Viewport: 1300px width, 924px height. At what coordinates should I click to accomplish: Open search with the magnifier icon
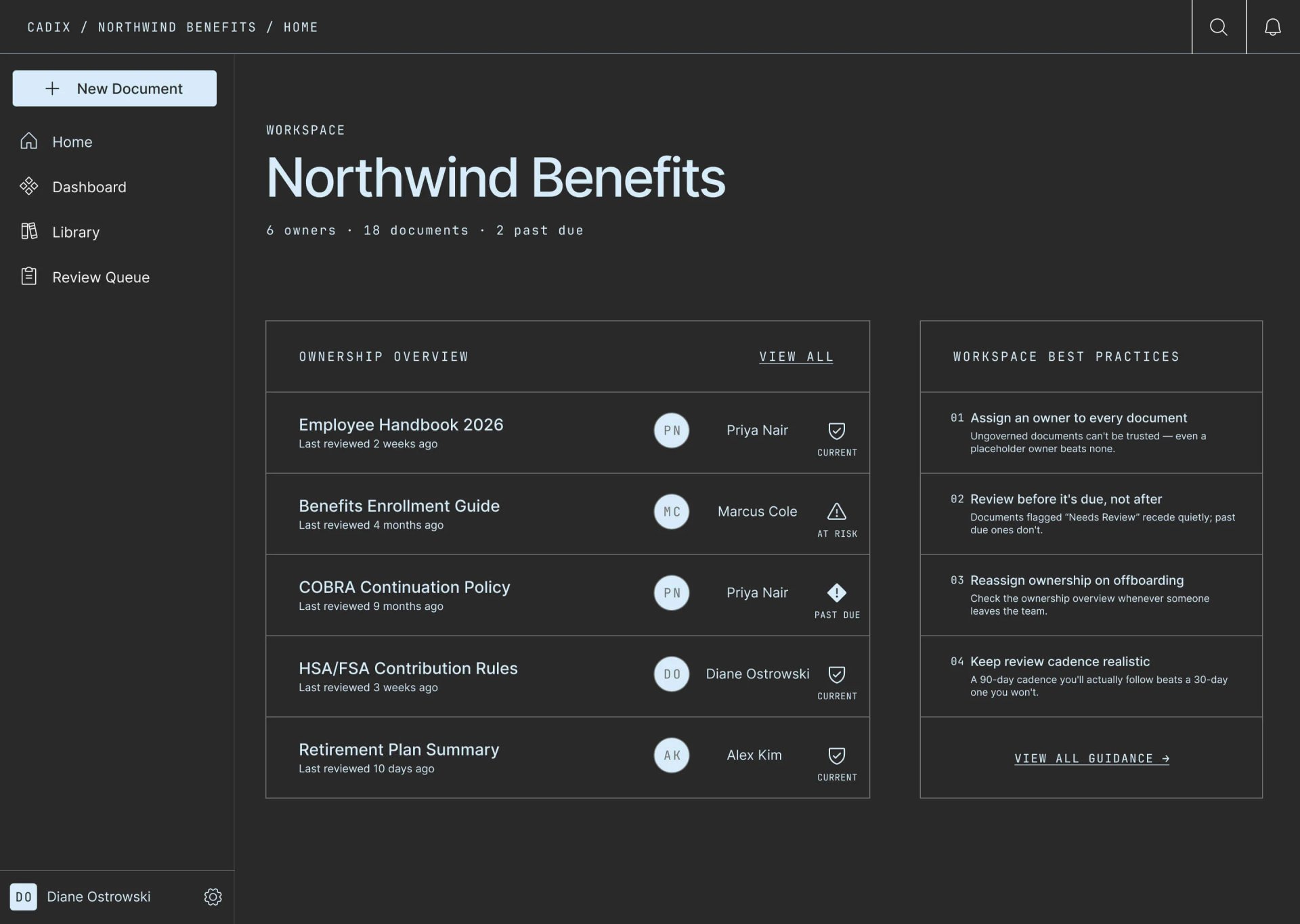(1218, 26)
